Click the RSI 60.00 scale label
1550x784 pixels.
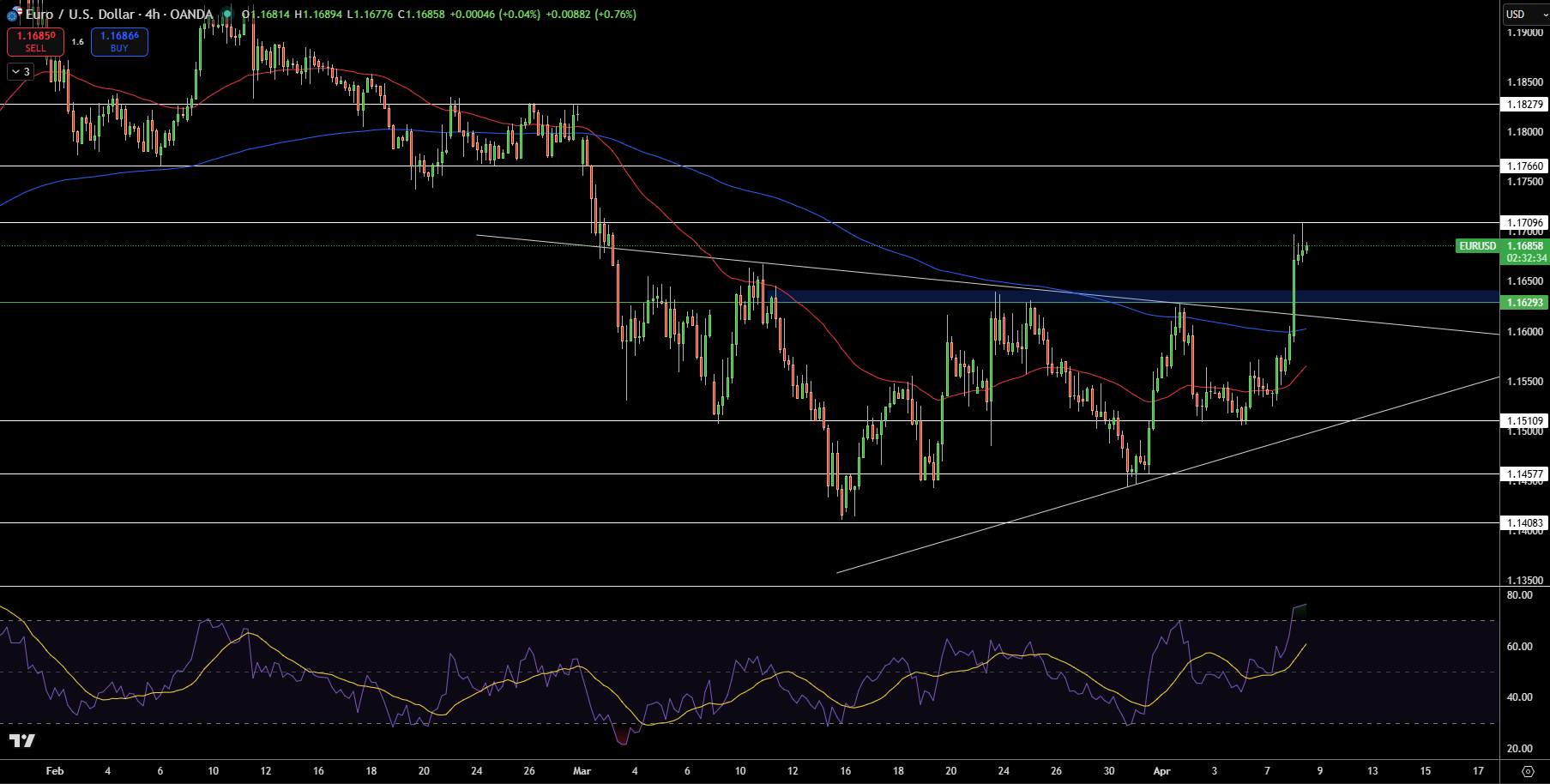click(x=1520, y=647)
